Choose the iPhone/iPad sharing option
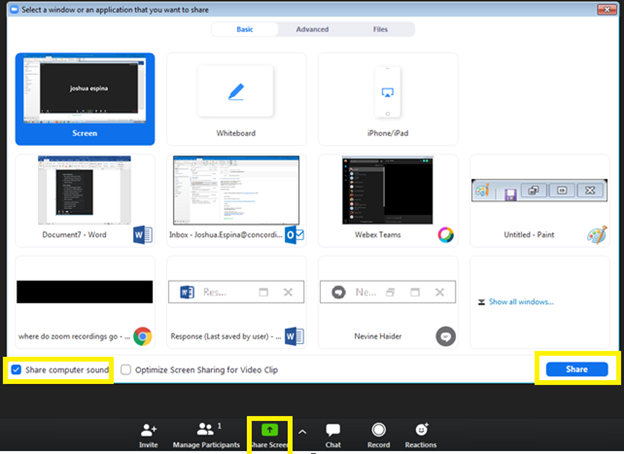The image size is (624, 454). point(387,99)
